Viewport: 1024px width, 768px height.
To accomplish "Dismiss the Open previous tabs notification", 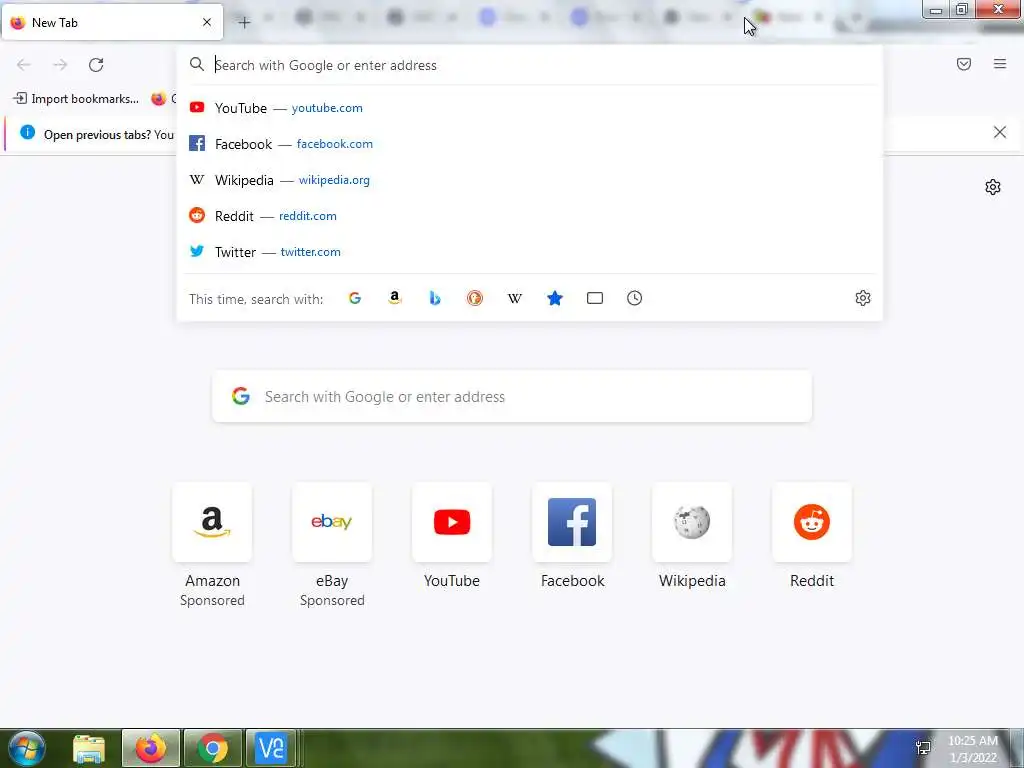I will point(1000,133).
